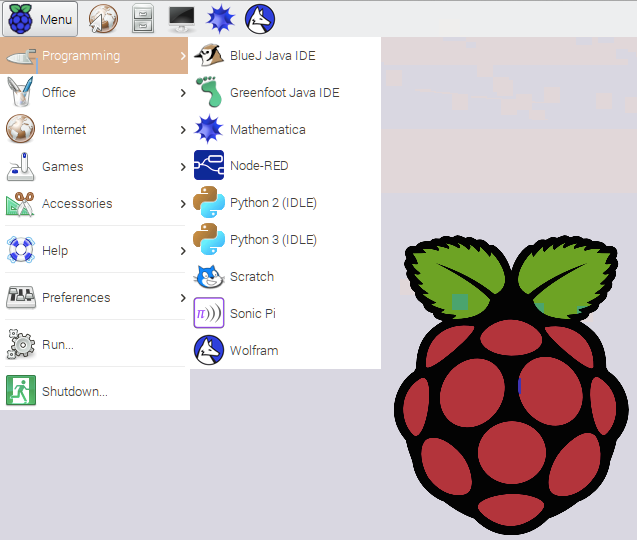This screenshot has height=540, width=637.
Task: Launch Node-RED text entry
Action: 259,165
